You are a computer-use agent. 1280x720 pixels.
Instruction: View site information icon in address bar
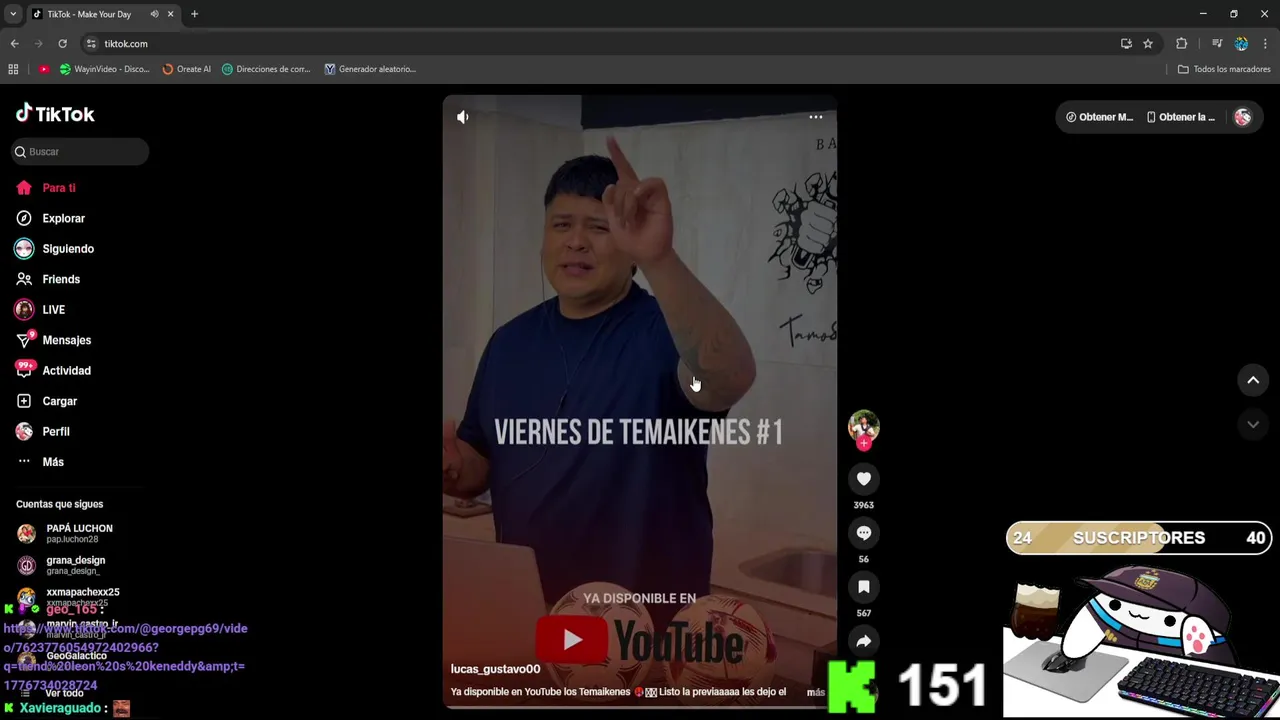pos(91,44)
